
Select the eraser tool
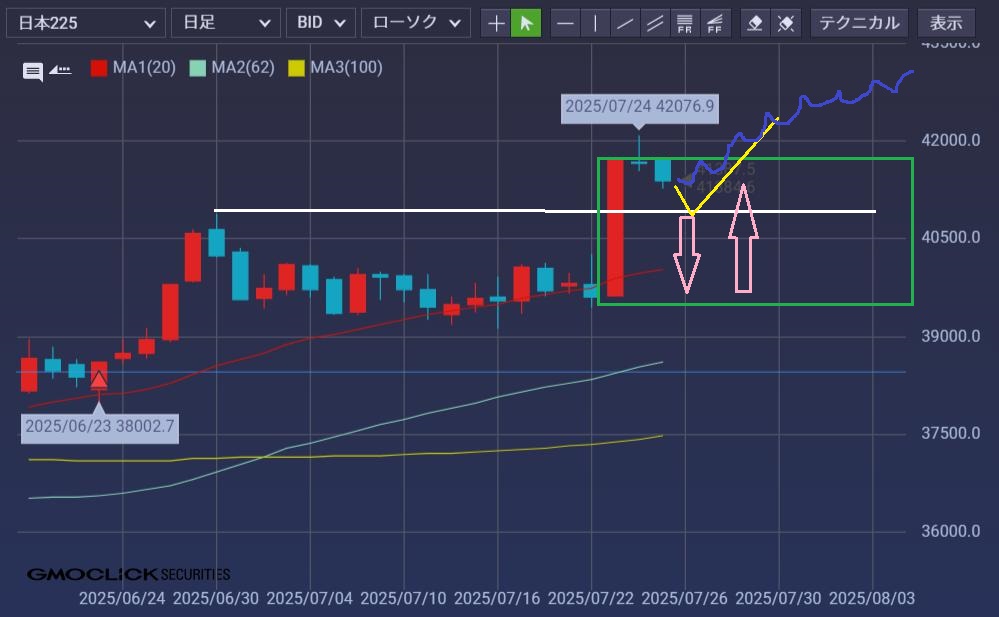tap(755, 24)
